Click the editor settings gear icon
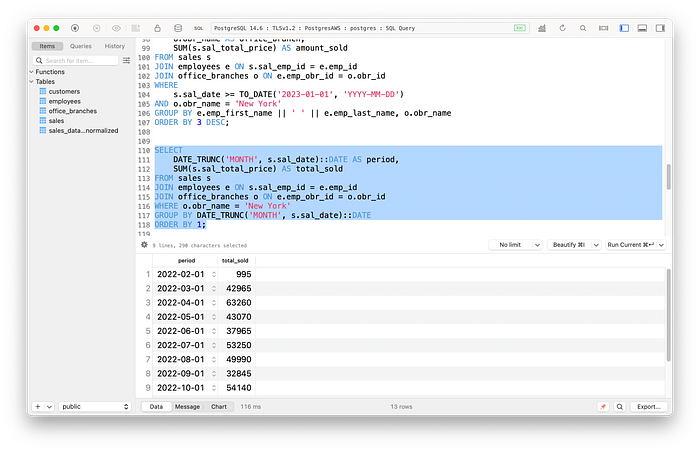Image resolution: width=700 pixels, height=452 pixels. coord(144,245)
